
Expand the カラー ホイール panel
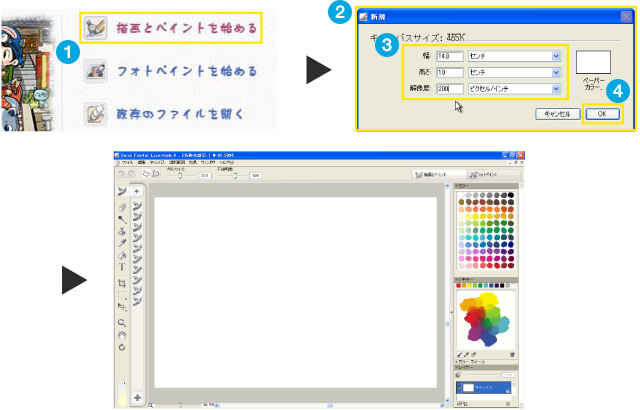point(486,362)
